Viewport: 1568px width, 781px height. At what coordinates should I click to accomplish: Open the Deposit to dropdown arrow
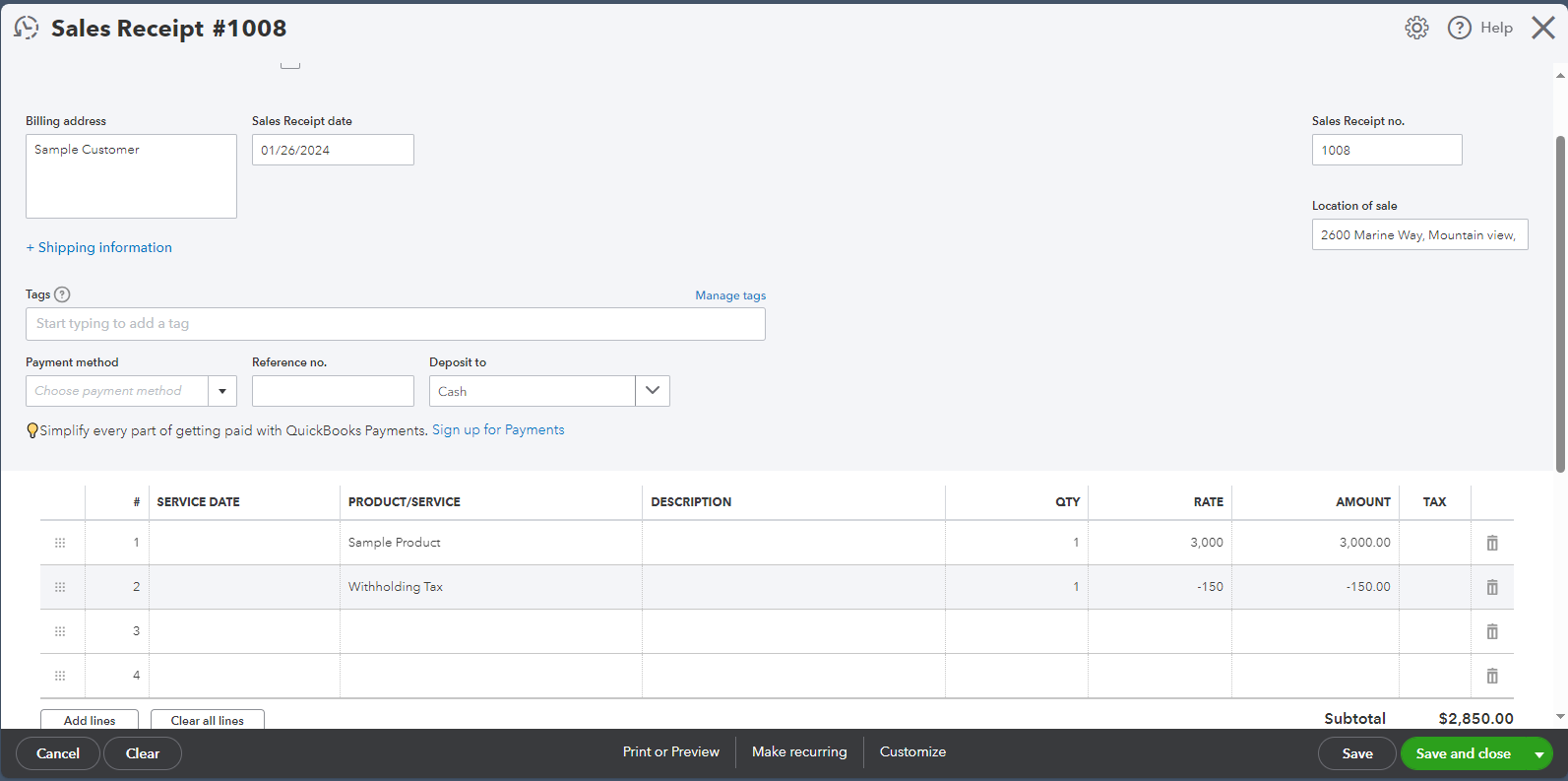coord(653,391)
